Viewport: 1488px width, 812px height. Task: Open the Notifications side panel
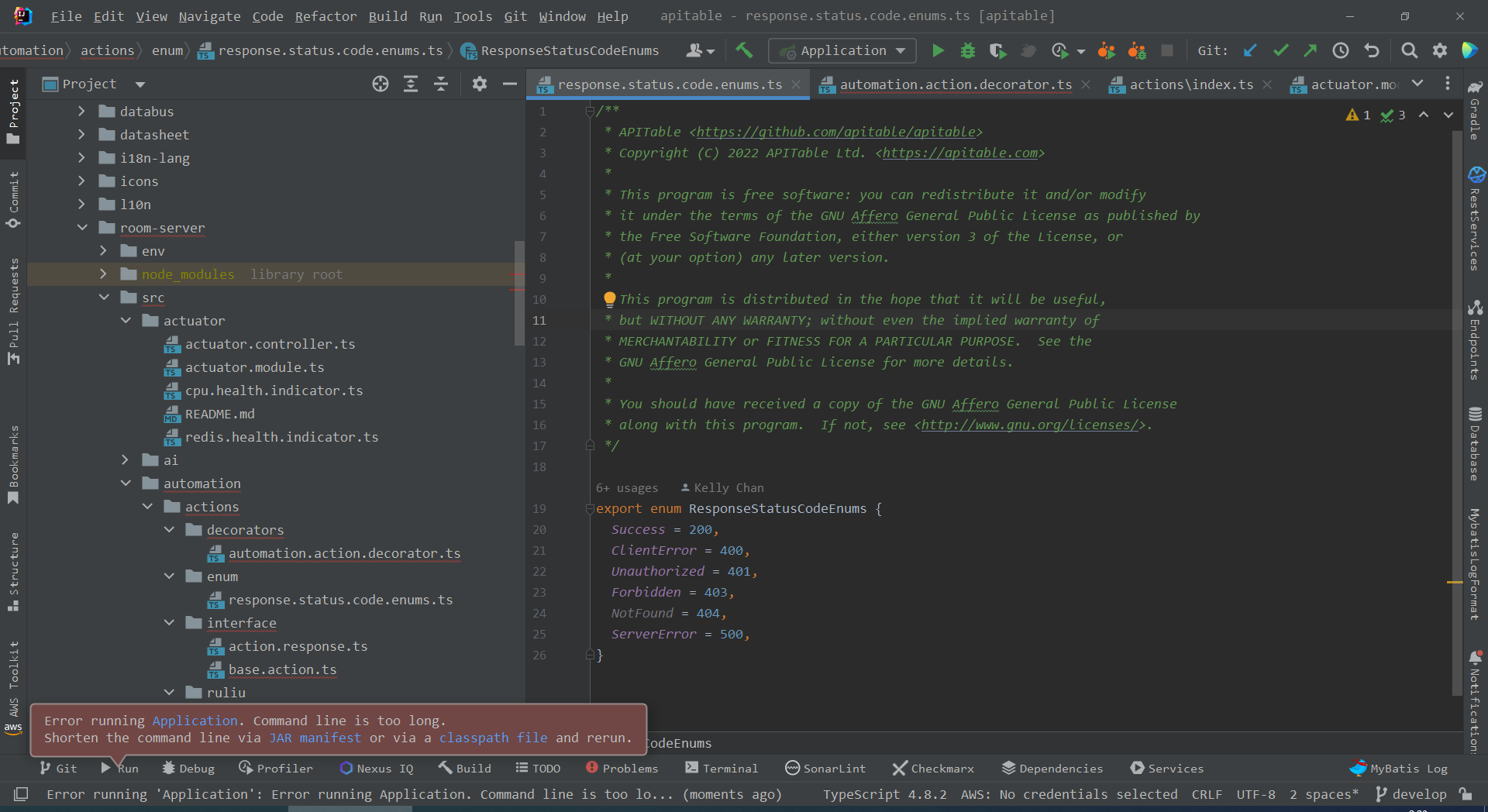pyautogui.click(x=1476, y=702)
